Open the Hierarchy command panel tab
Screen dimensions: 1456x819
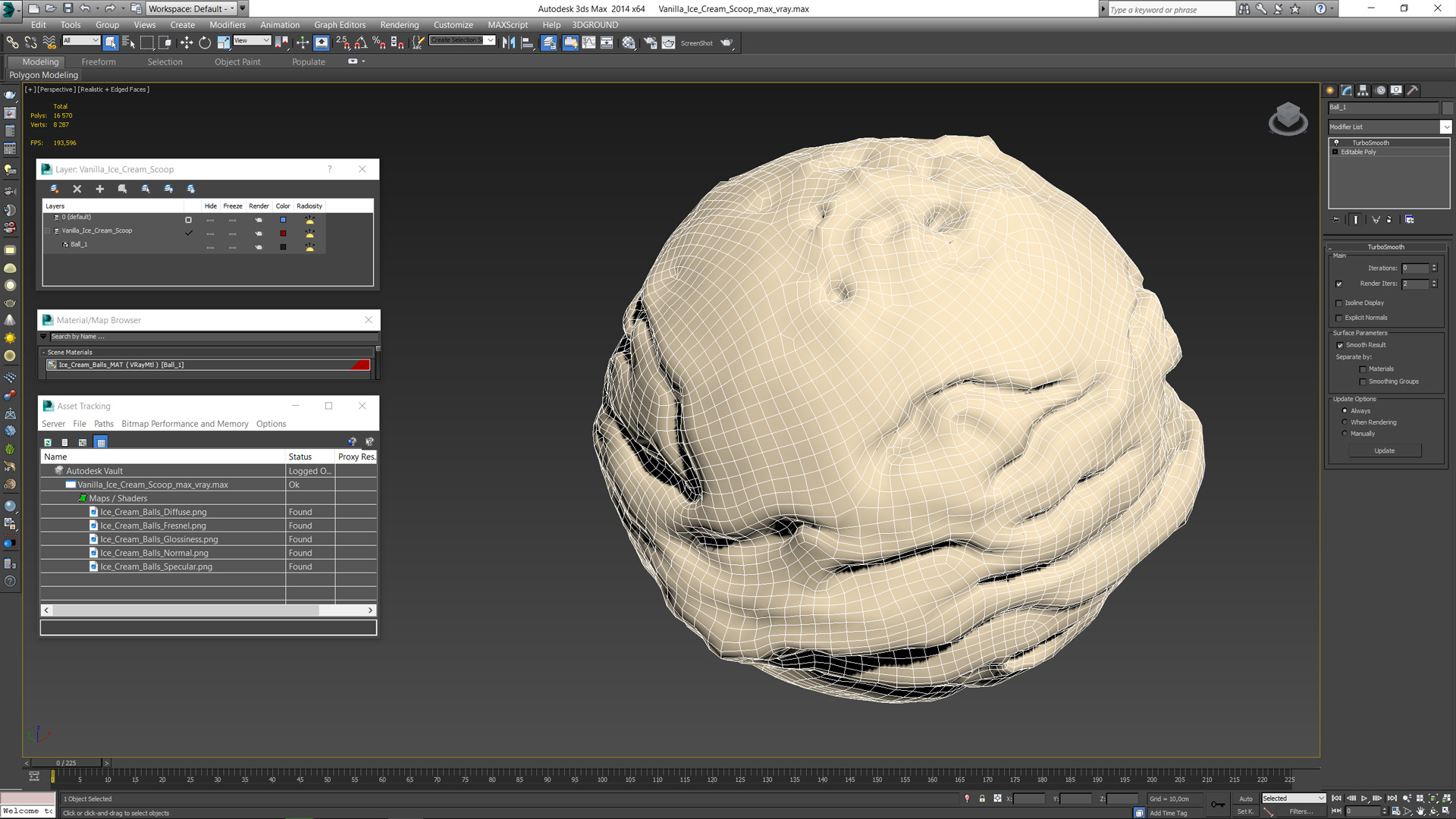[x=1363, y=90]
